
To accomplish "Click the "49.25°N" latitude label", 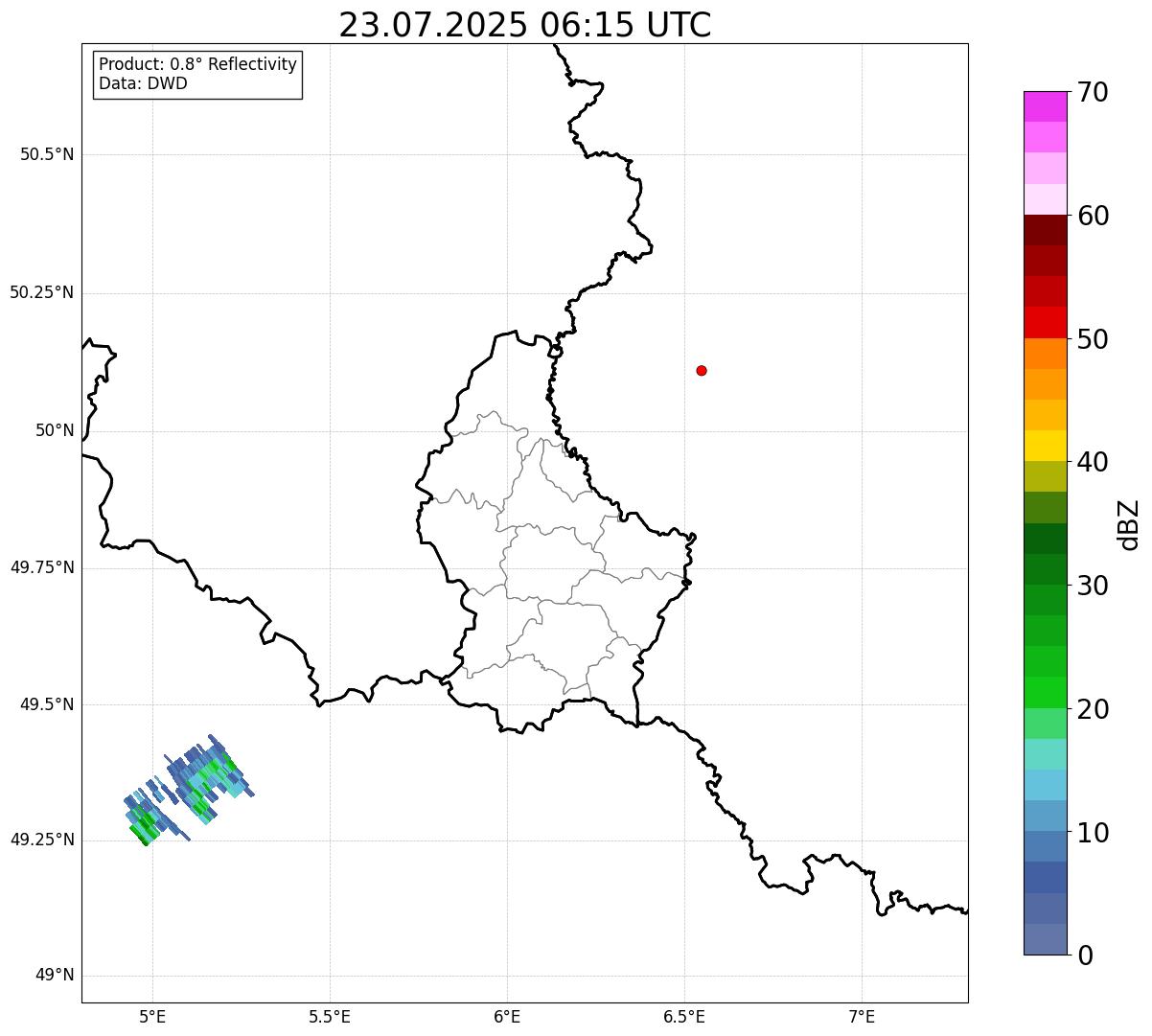I will coord(41,840).
